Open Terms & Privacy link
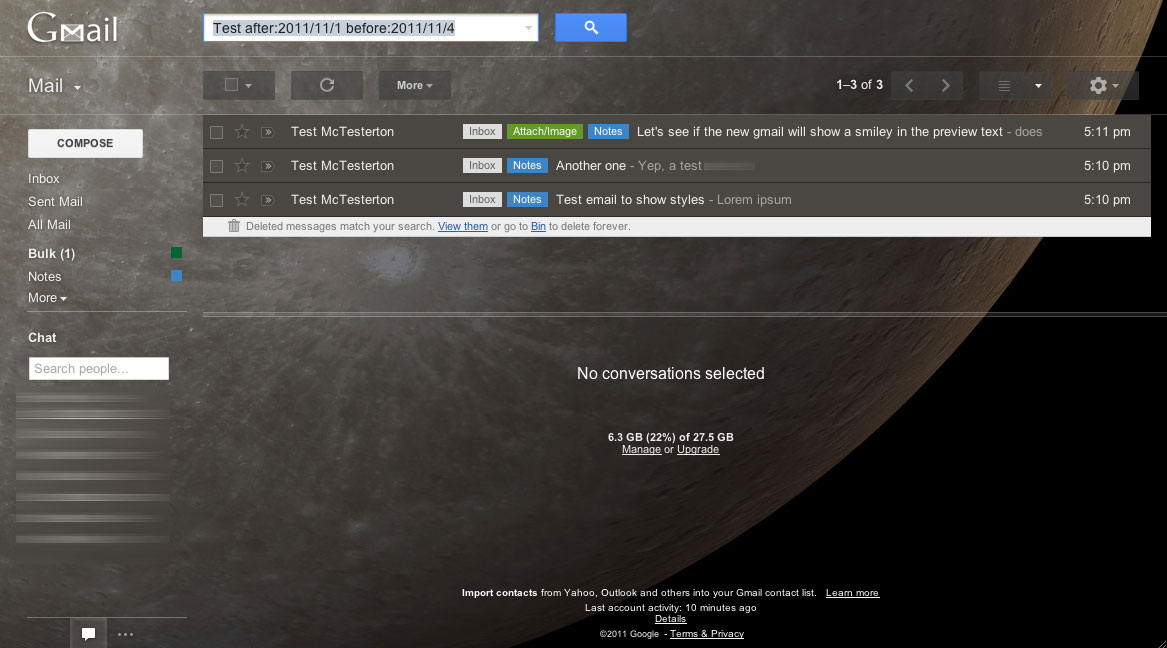The width and height of the screenshot is (1167, 648). tap(707, 634)
